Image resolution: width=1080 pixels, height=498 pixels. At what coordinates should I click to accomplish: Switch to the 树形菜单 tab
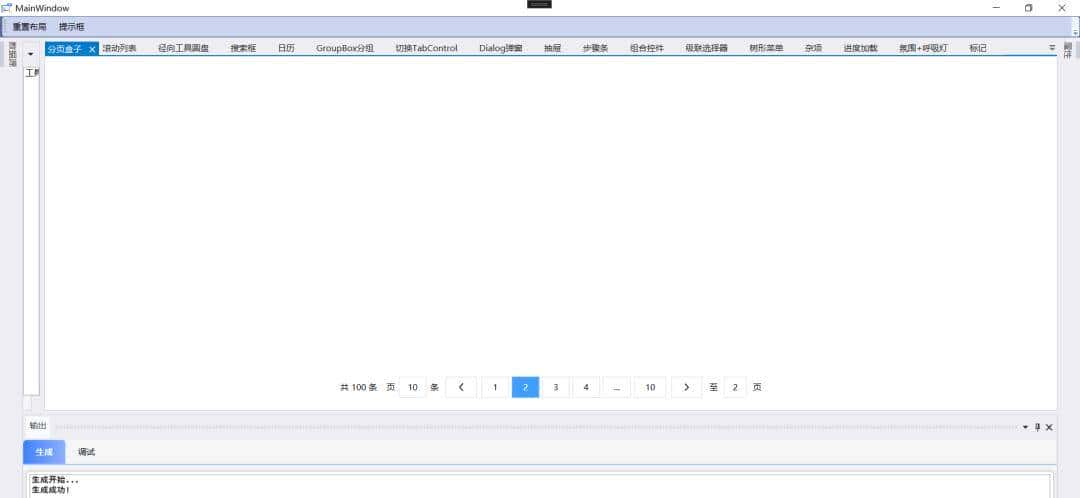[767, 48]
